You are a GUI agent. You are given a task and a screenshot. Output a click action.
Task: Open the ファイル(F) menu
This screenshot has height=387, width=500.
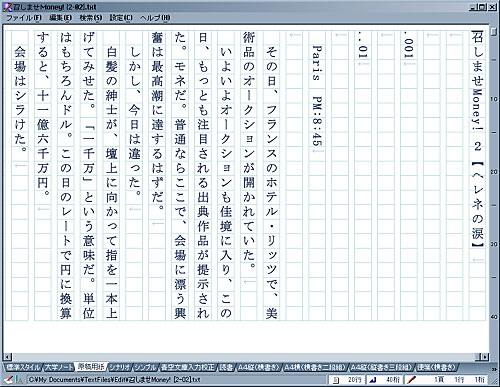[x=24, y=18]
